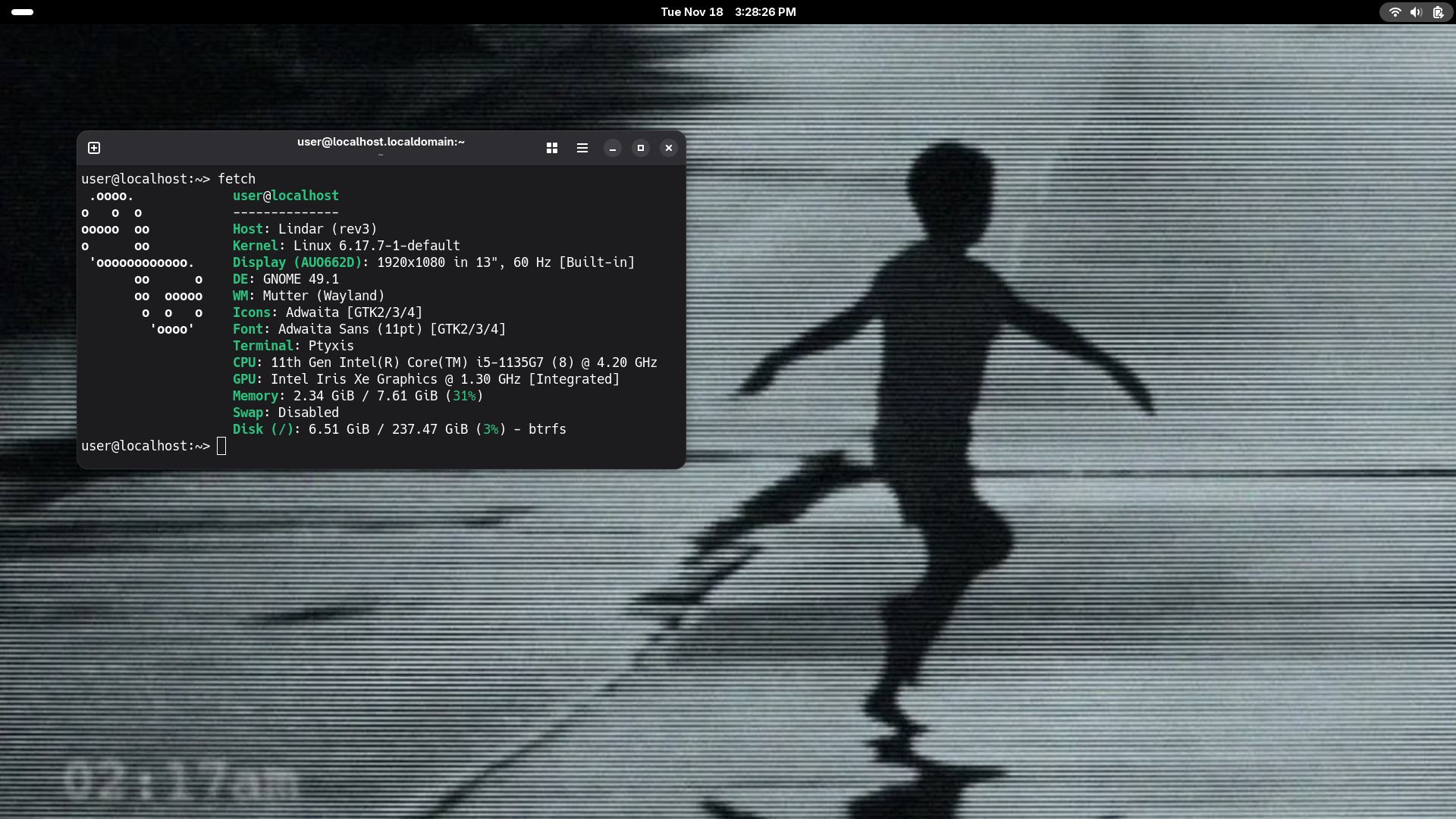Click the ASCII logo in terminal
Viewport: 1456px width, 819px height.
point(142,262)
